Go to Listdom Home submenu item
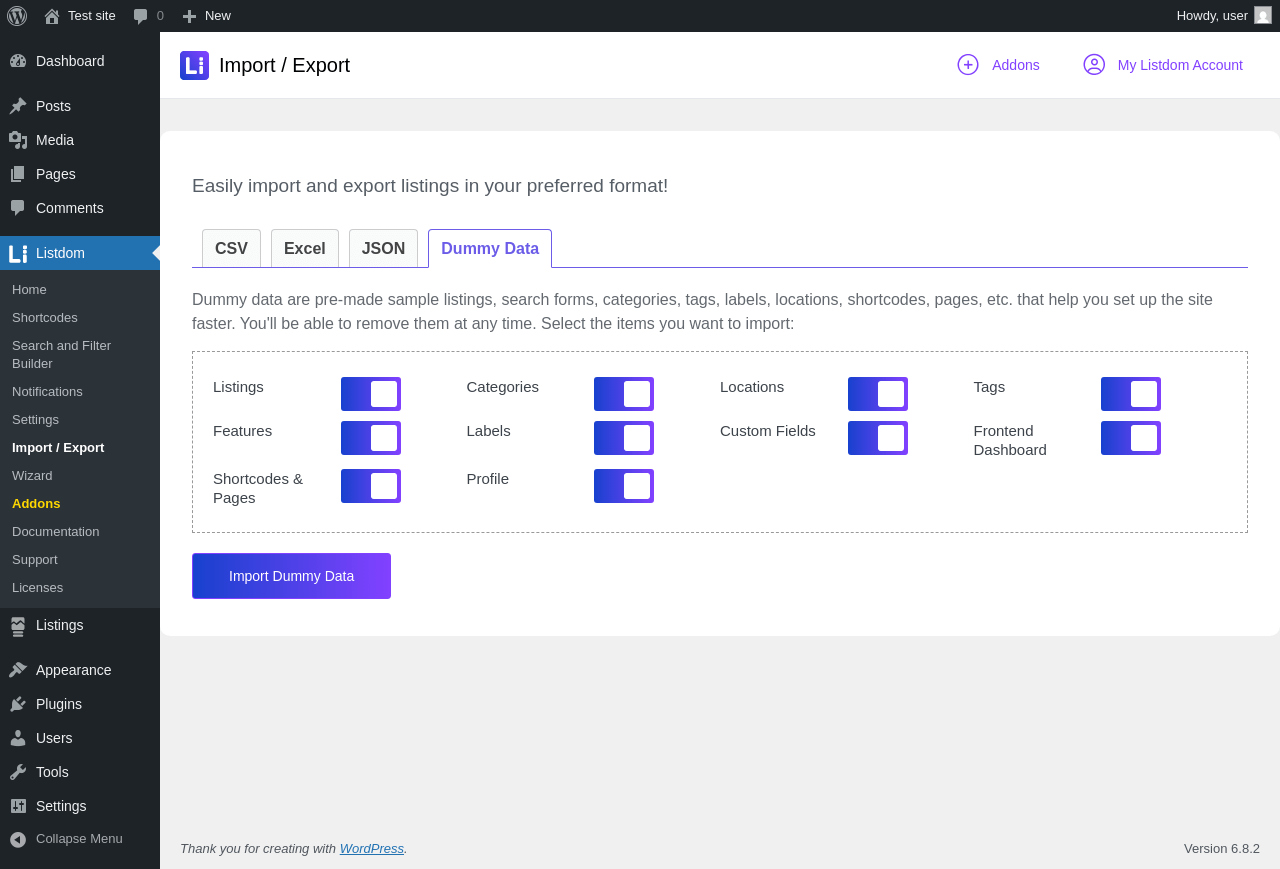 pyautogui.click(x=80, y=290)
